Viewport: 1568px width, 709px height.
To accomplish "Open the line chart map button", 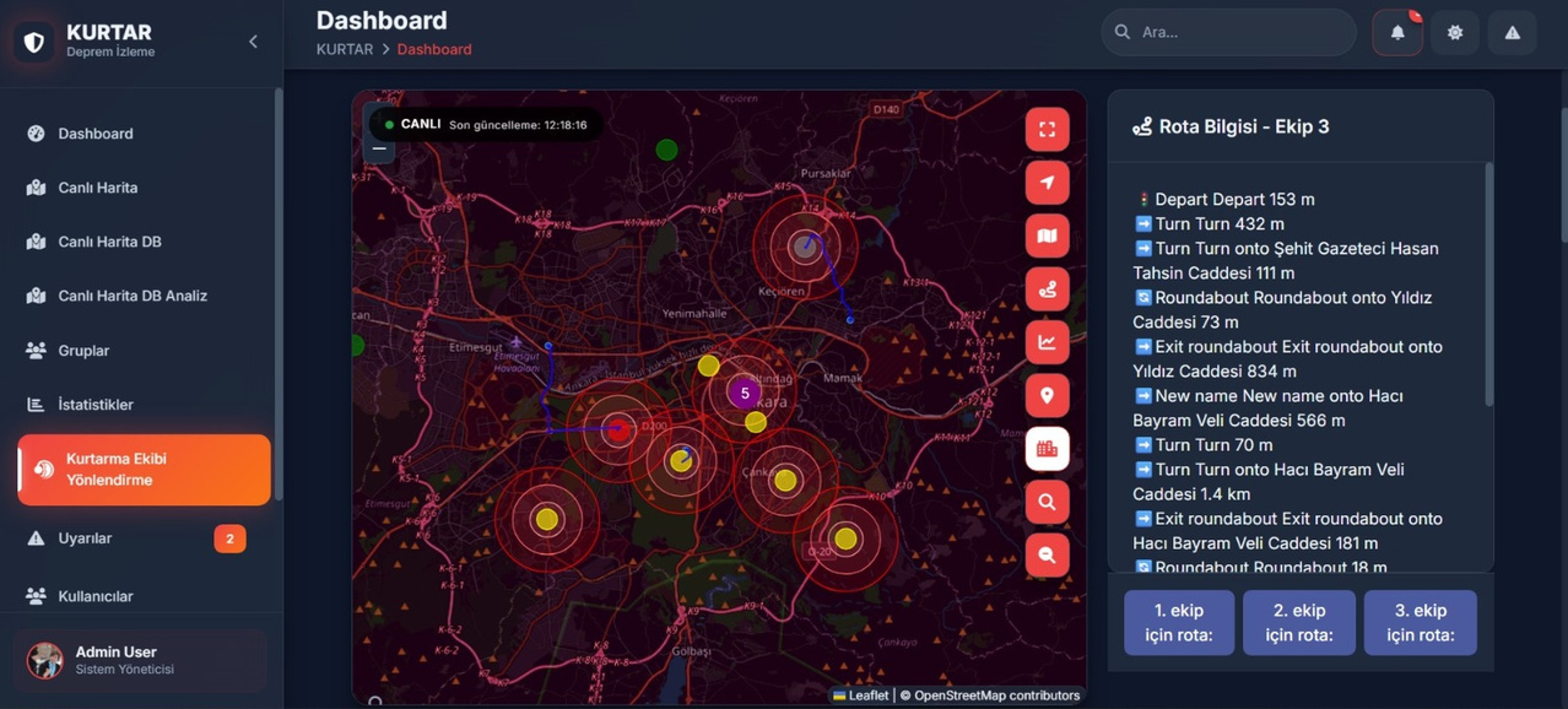I will click(1046, 343).
